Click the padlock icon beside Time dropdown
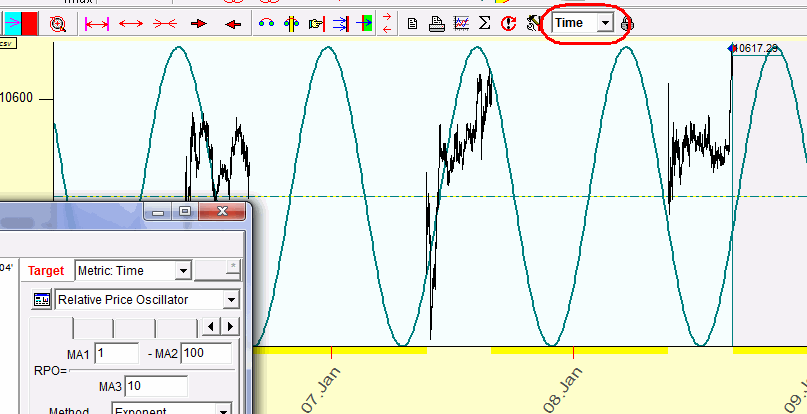The image size is (807, 414). point(626,23)
